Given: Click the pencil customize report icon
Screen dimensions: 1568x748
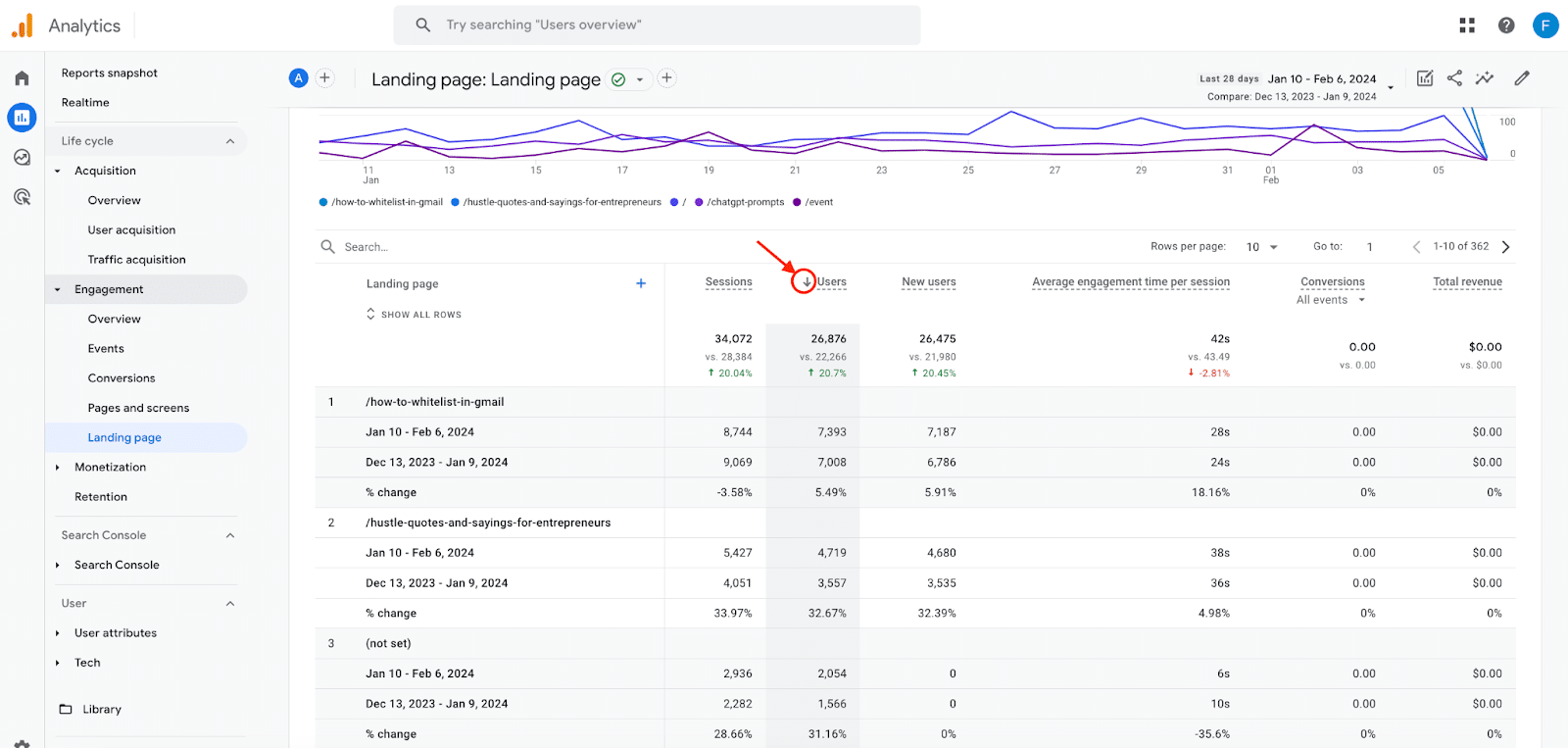Looking at the screenshot, I should coord(1522,78).
